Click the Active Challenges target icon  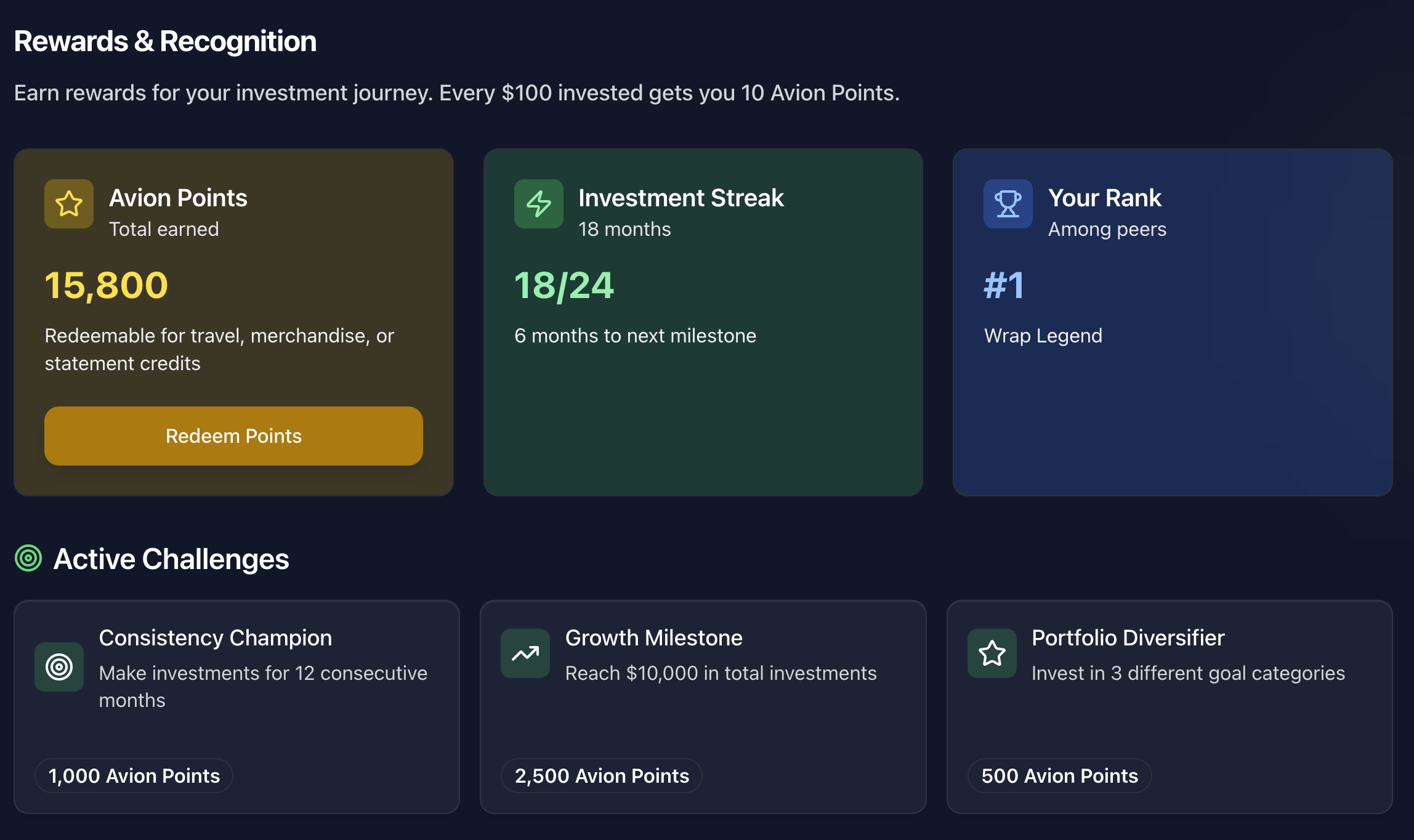point(28,559)
